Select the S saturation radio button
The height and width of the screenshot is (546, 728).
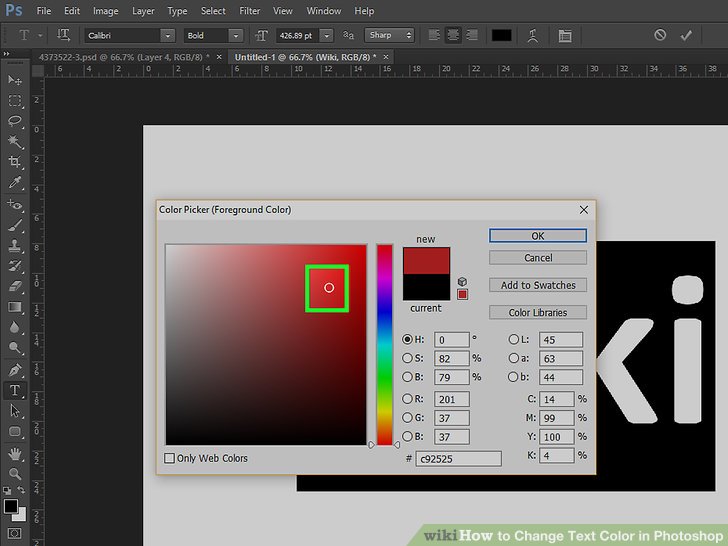[407, 358]
